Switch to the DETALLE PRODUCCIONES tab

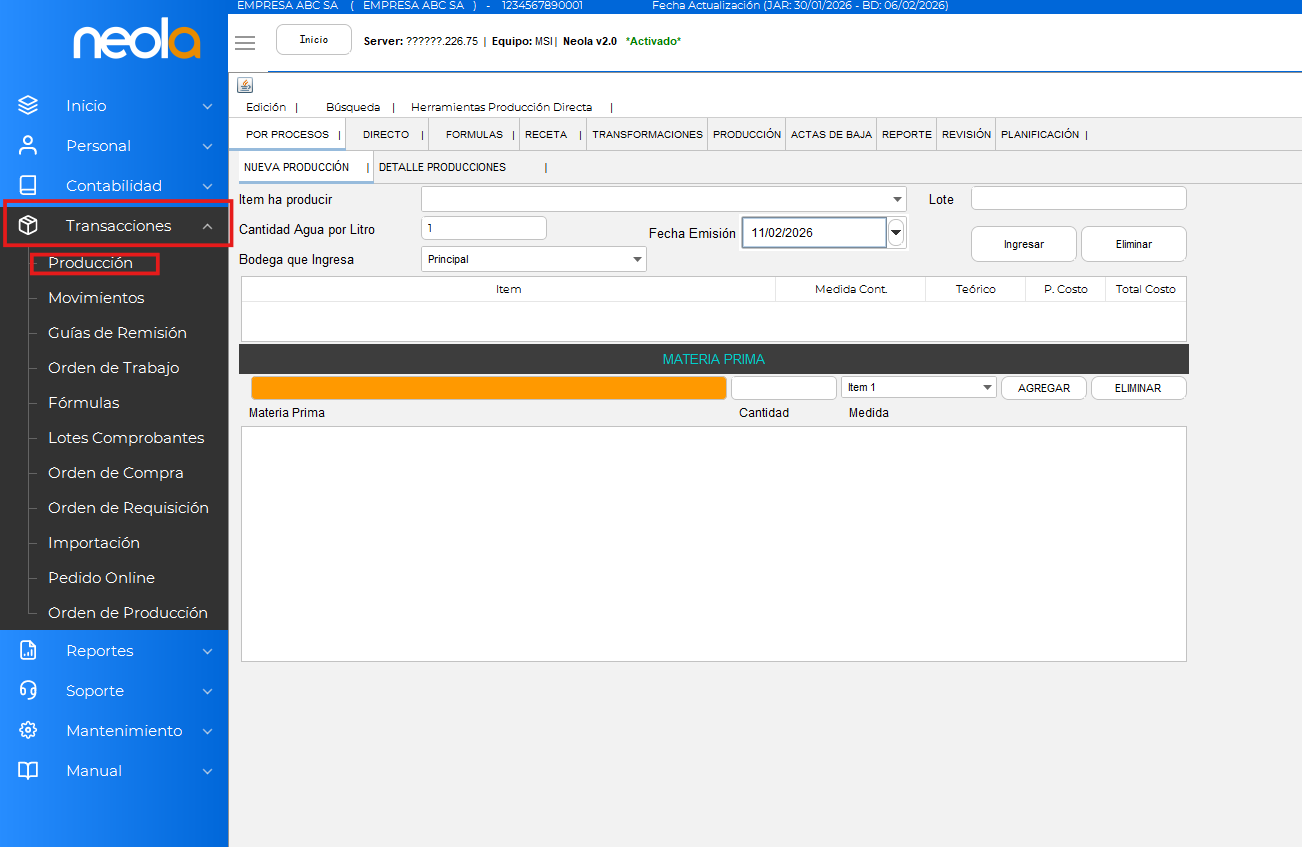[442, 167]
